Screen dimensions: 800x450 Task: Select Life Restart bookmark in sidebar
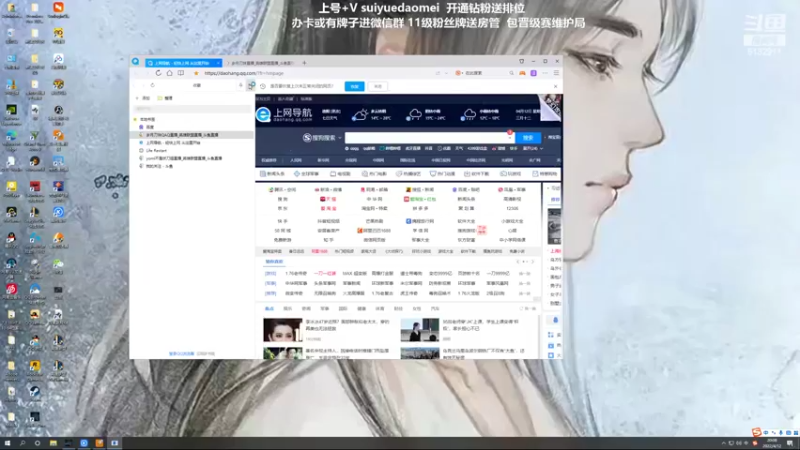[x=156, y=151]
